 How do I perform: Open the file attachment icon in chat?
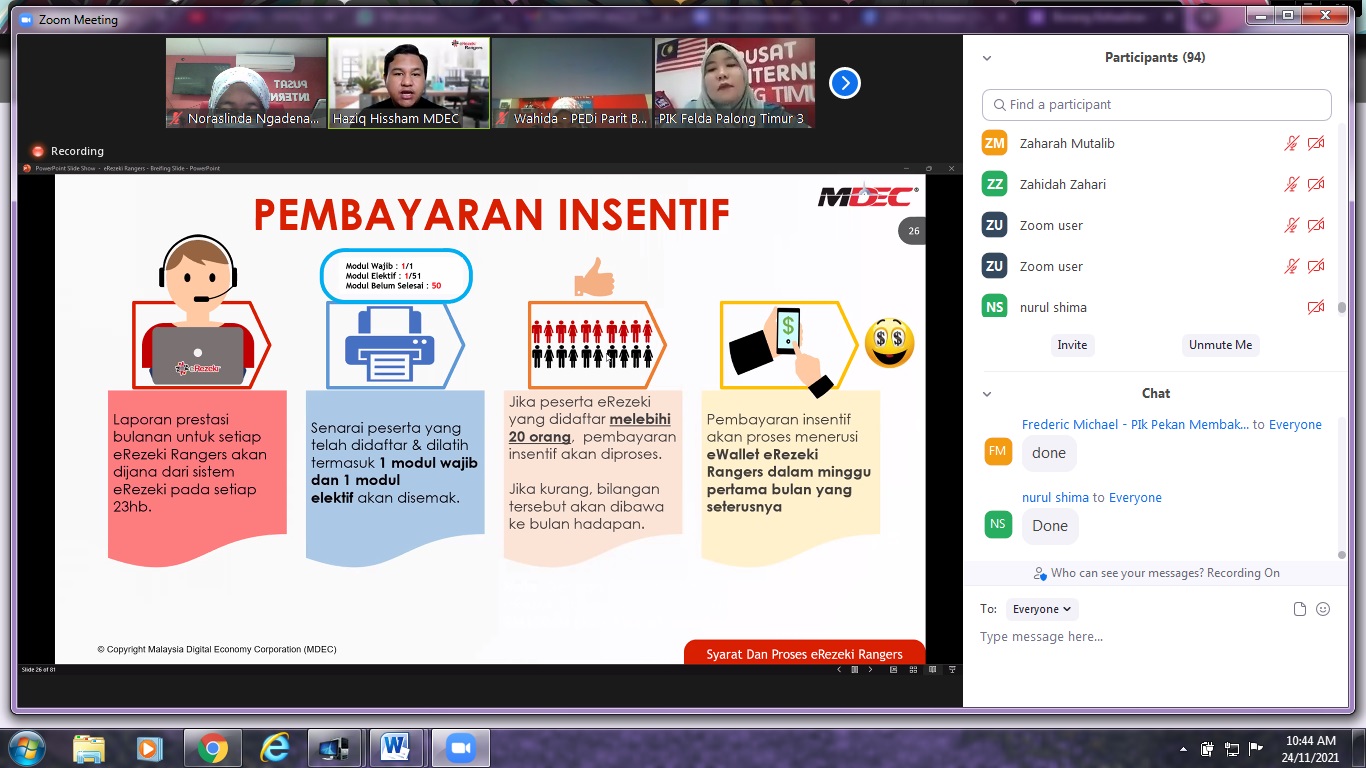pyautogui.click(x=1300, y=609)
